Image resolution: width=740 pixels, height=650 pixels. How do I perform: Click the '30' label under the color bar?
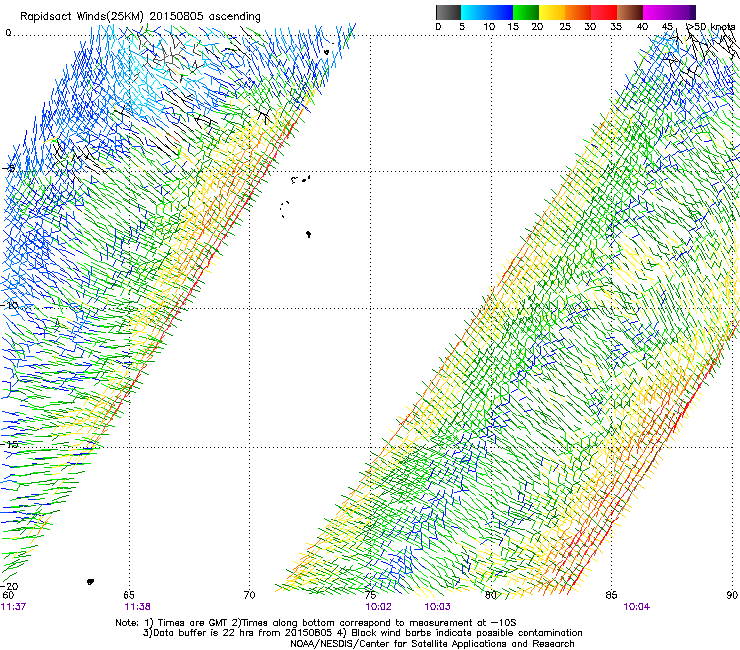pyautogui.click(x=590, y=27)
